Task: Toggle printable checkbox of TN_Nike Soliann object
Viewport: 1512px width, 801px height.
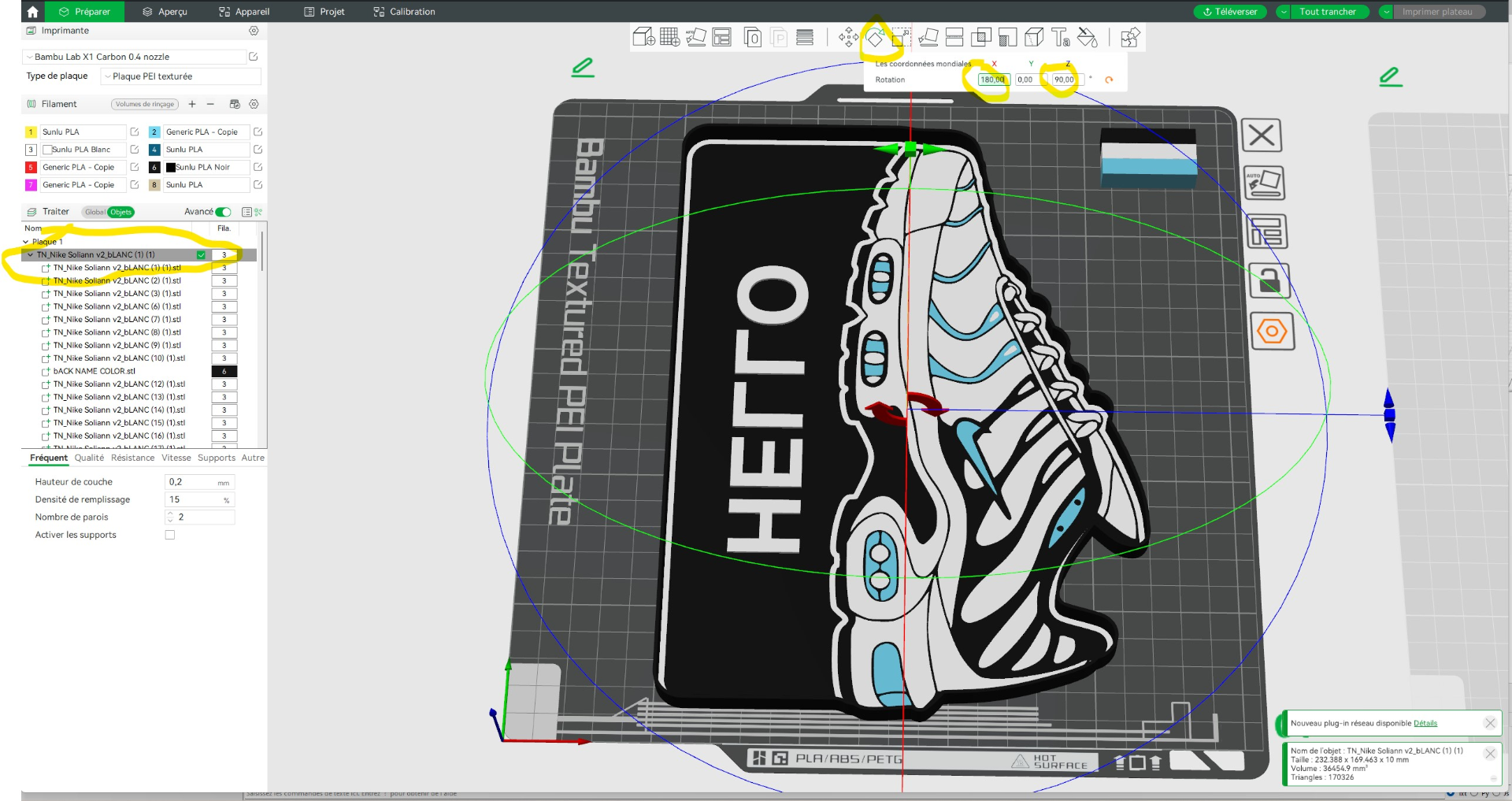Action: click(201, 255)
